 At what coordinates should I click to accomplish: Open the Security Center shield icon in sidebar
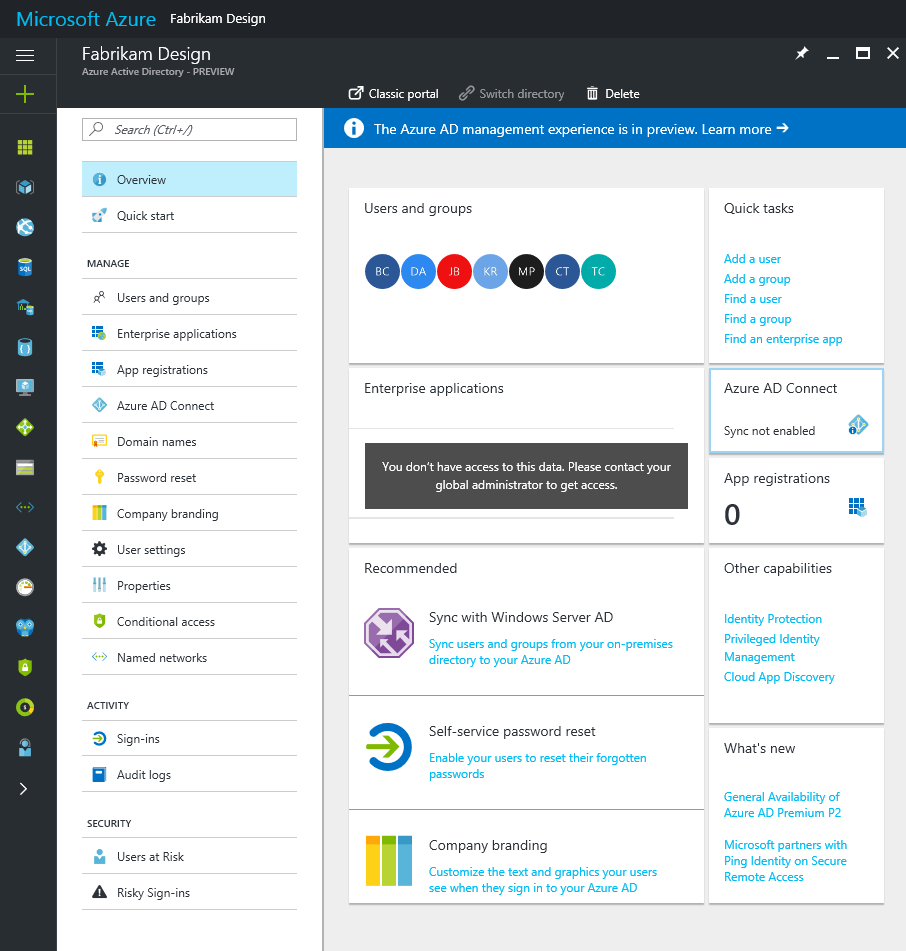(x=25, y=667)
